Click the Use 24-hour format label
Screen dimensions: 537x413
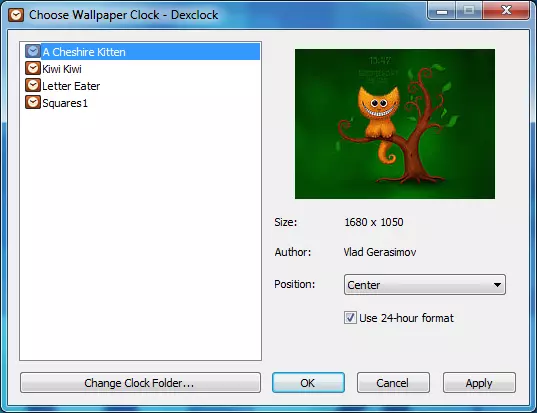406,318
